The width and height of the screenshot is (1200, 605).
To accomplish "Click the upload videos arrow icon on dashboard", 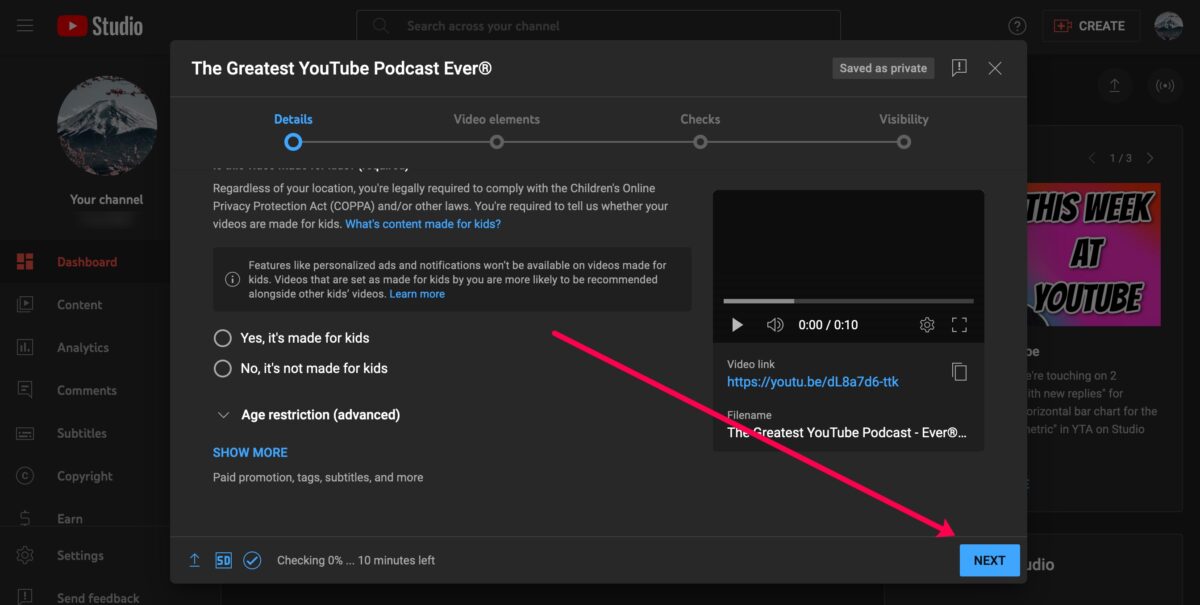I will [x=1114, y=86].
